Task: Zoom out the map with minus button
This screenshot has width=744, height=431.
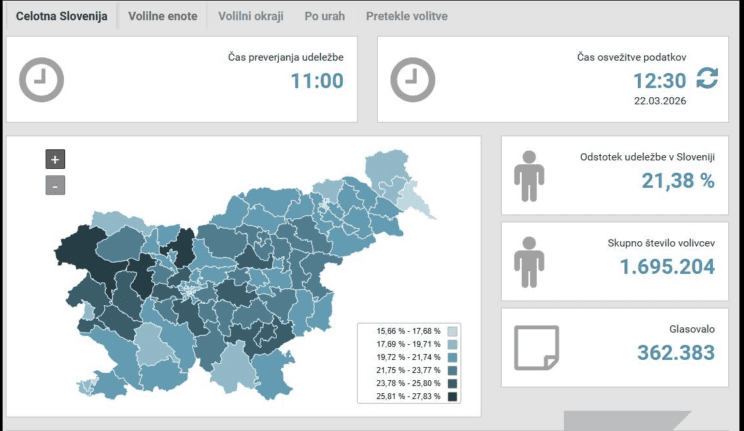Action: pos(55,185)
